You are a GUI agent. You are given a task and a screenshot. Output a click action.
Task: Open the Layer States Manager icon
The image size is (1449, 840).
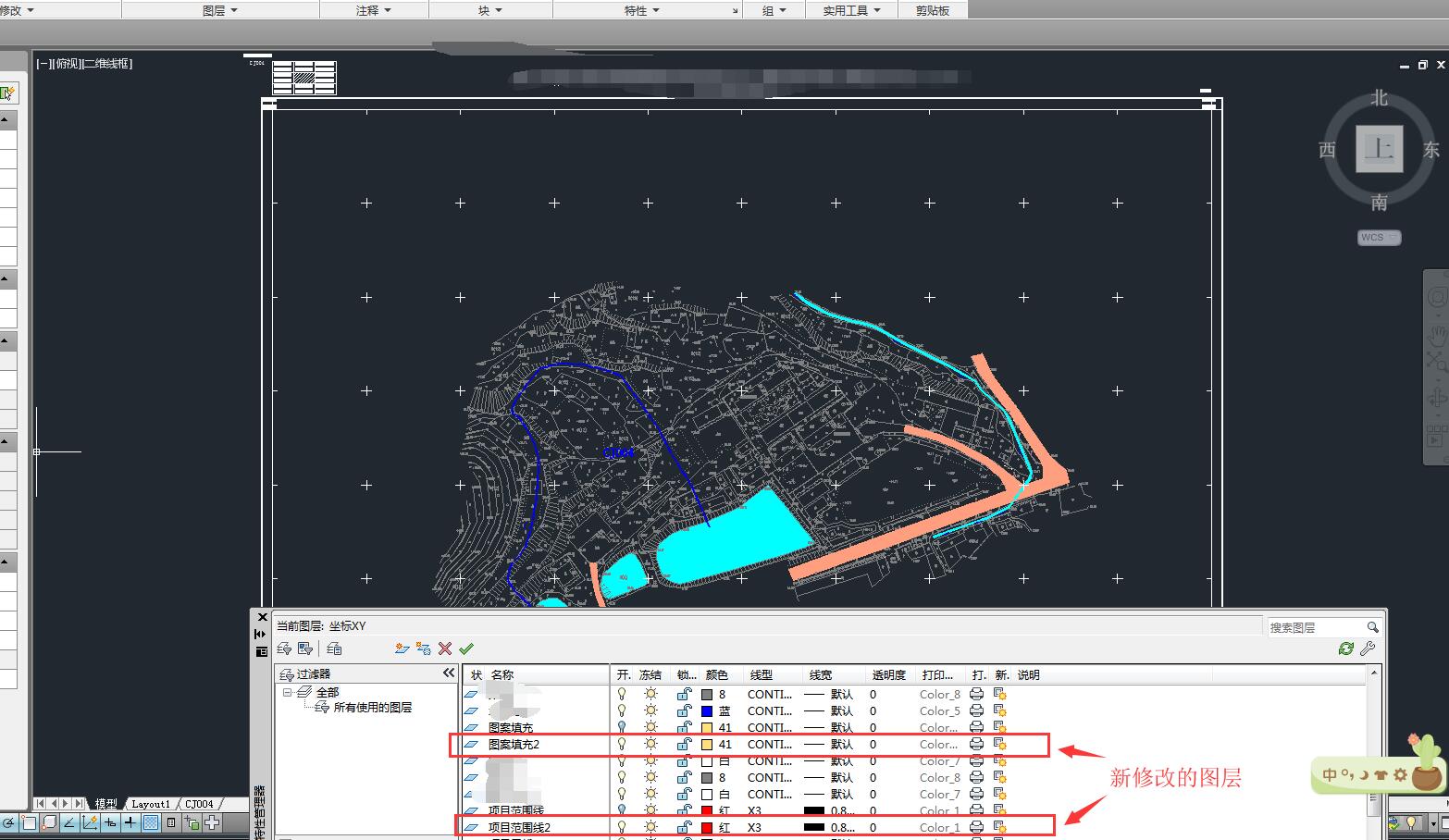335,649
